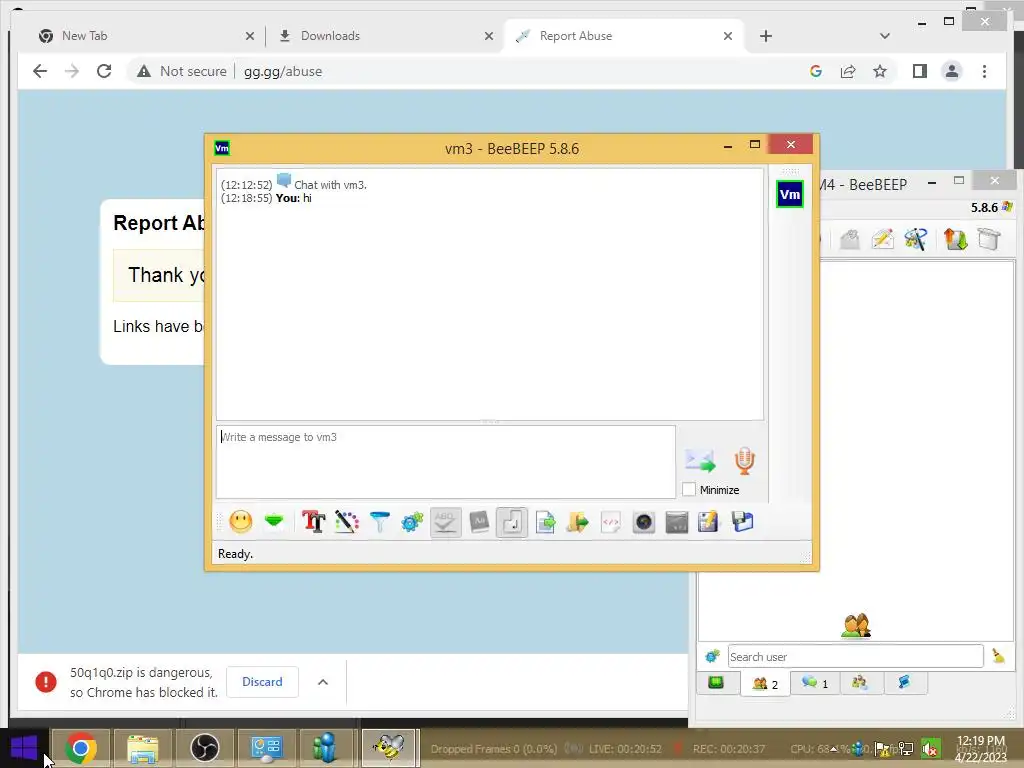The height and width of the screenshot is (768, 1024).
Task: Click the red dangerous download warning icon
Action: pos(46,682)
